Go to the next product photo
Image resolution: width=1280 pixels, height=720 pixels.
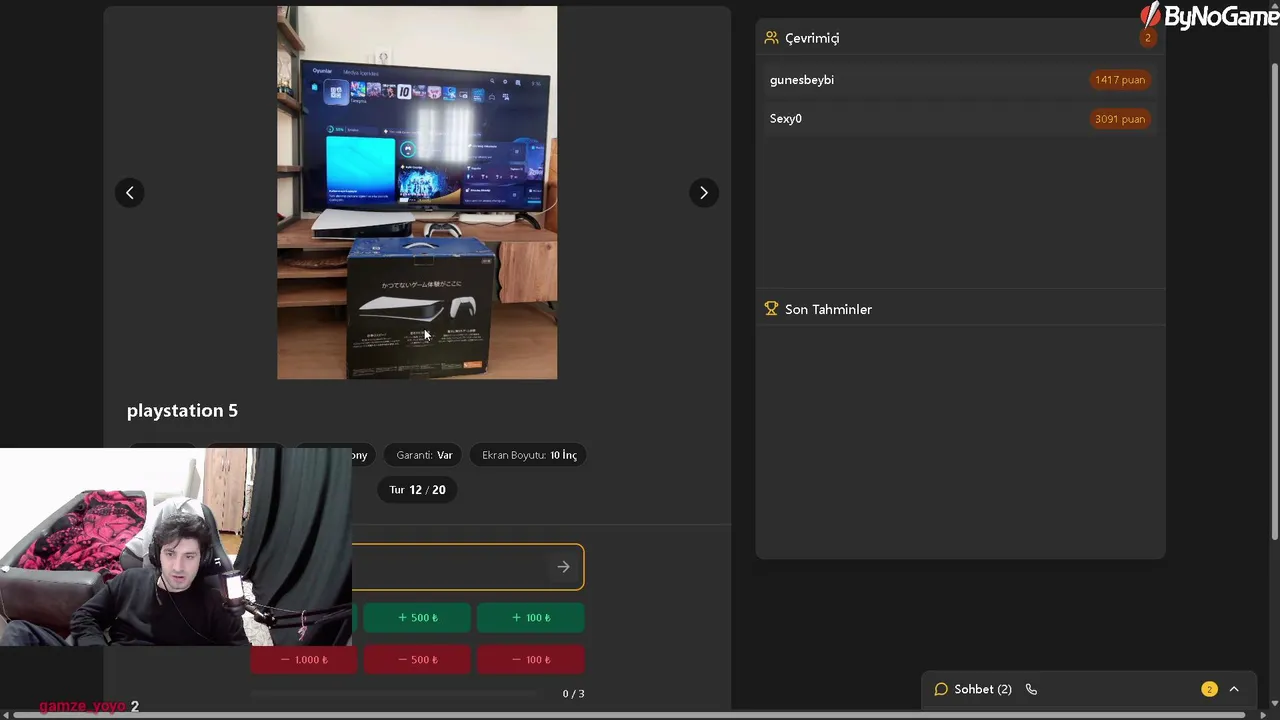(703, 193)
